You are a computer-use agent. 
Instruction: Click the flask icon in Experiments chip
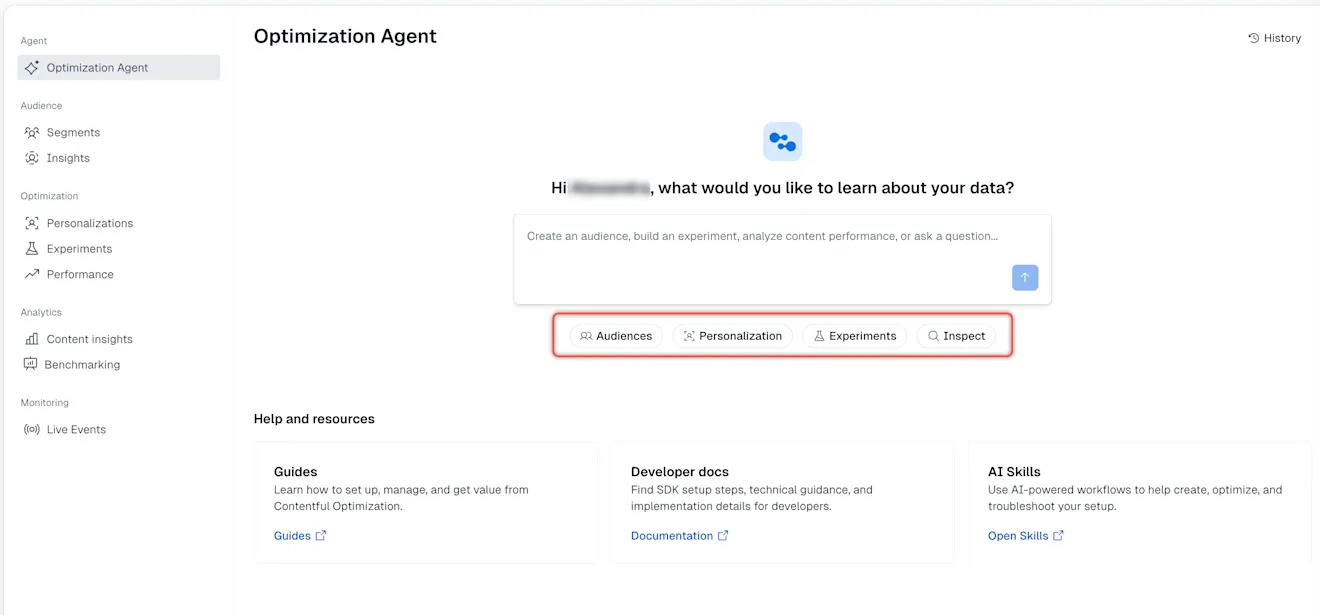[819, 336]
